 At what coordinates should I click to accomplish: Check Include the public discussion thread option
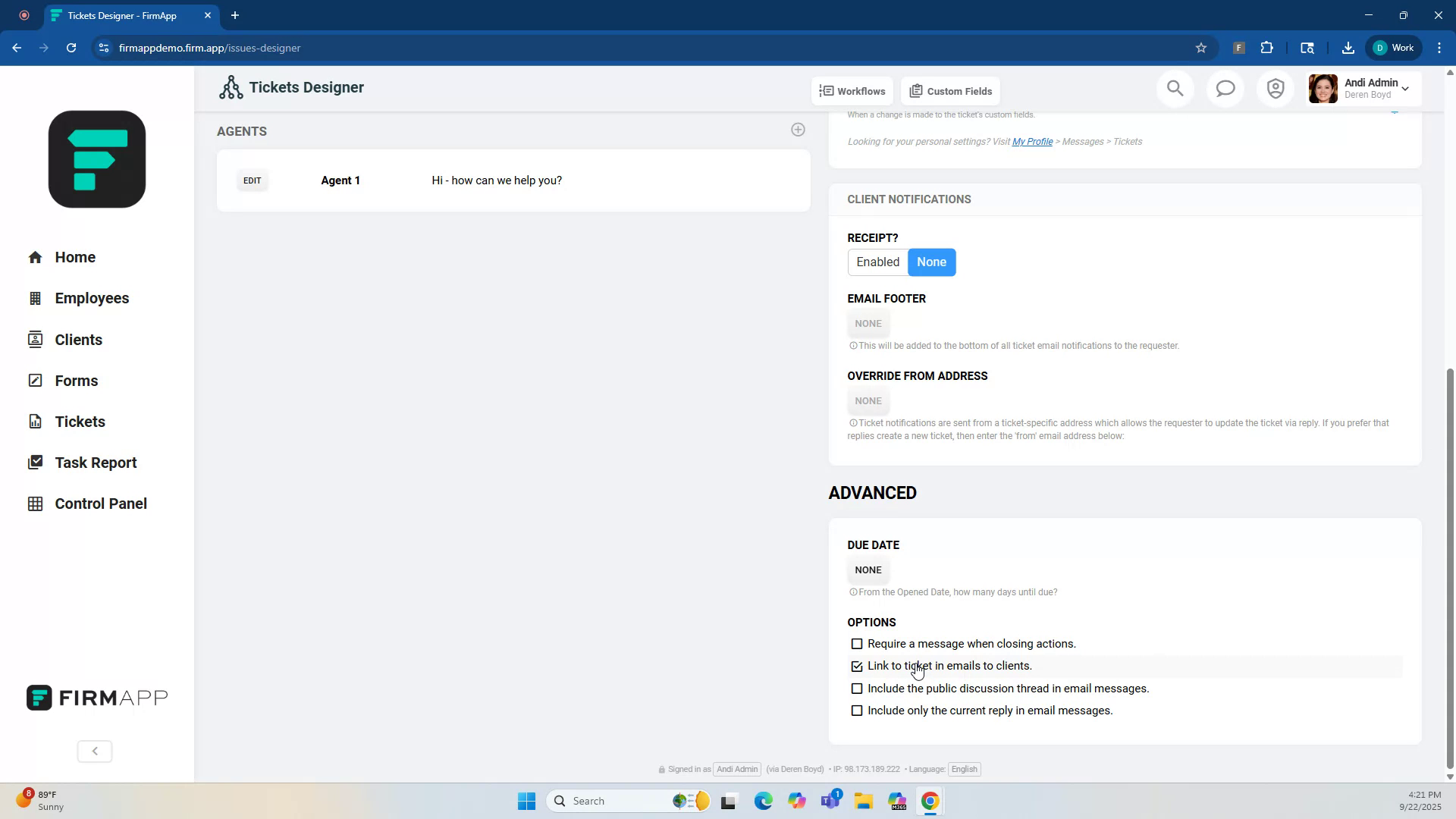coord(857,689)
